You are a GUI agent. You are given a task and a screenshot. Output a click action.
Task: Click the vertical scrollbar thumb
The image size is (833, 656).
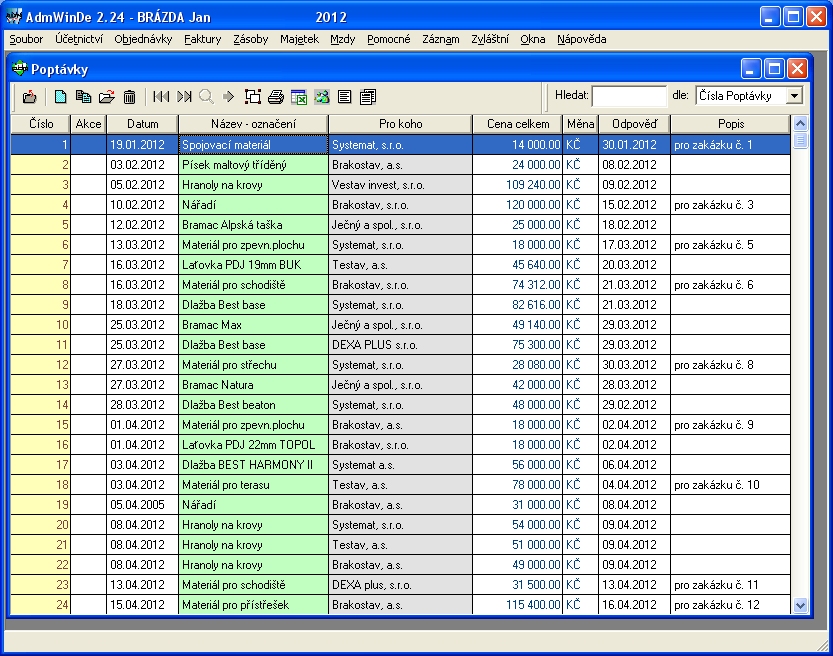pyautogui.click(x=801, y=141)
